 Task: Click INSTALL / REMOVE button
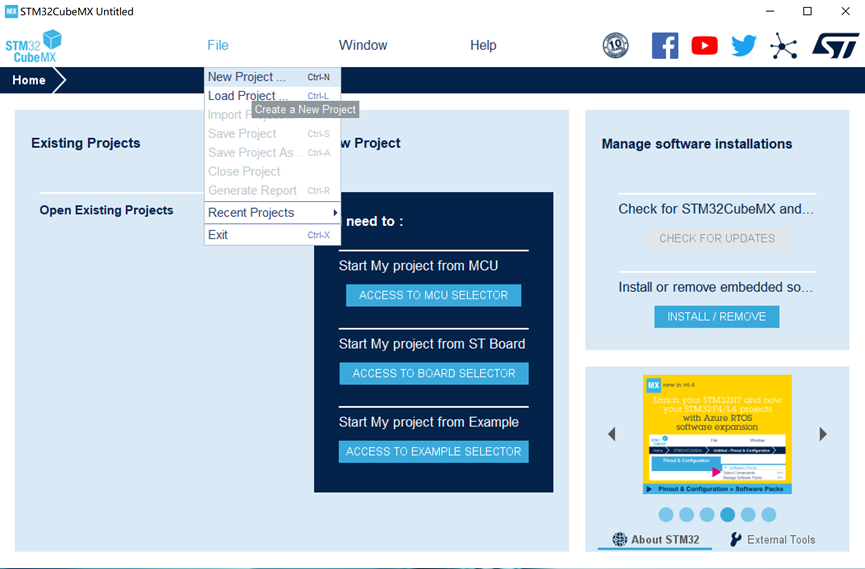(717, 317)
